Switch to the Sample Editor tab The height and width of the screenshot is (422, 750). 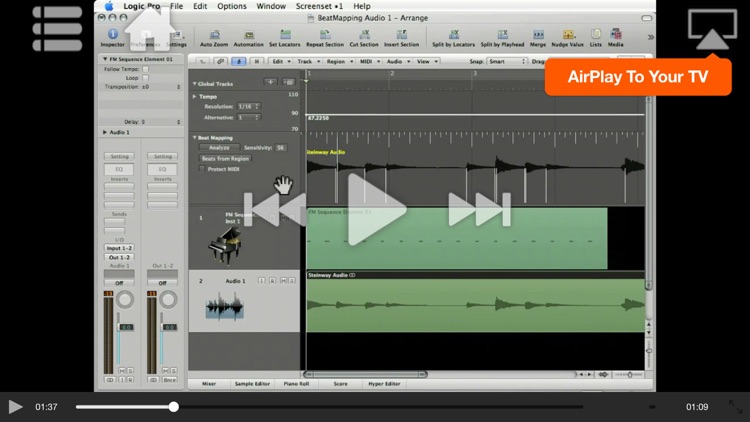pos(252,384)
